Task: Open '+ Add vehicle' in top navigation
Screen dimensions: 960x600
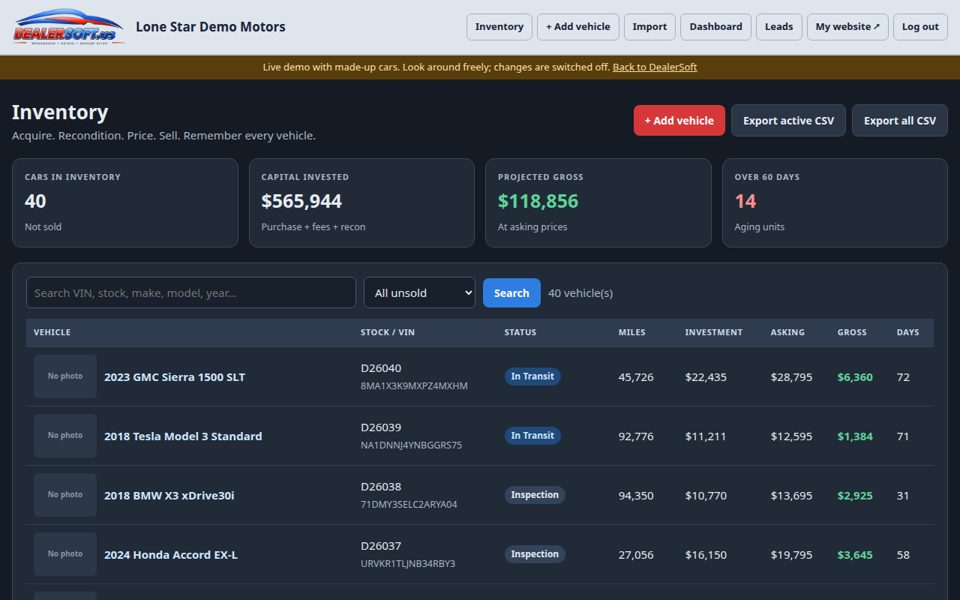Action: tap(578, 27)
